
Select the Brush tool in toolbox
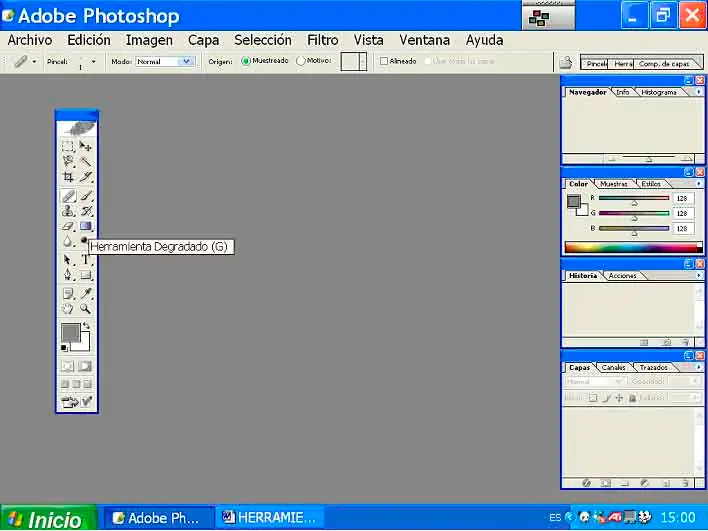point(86,196)
